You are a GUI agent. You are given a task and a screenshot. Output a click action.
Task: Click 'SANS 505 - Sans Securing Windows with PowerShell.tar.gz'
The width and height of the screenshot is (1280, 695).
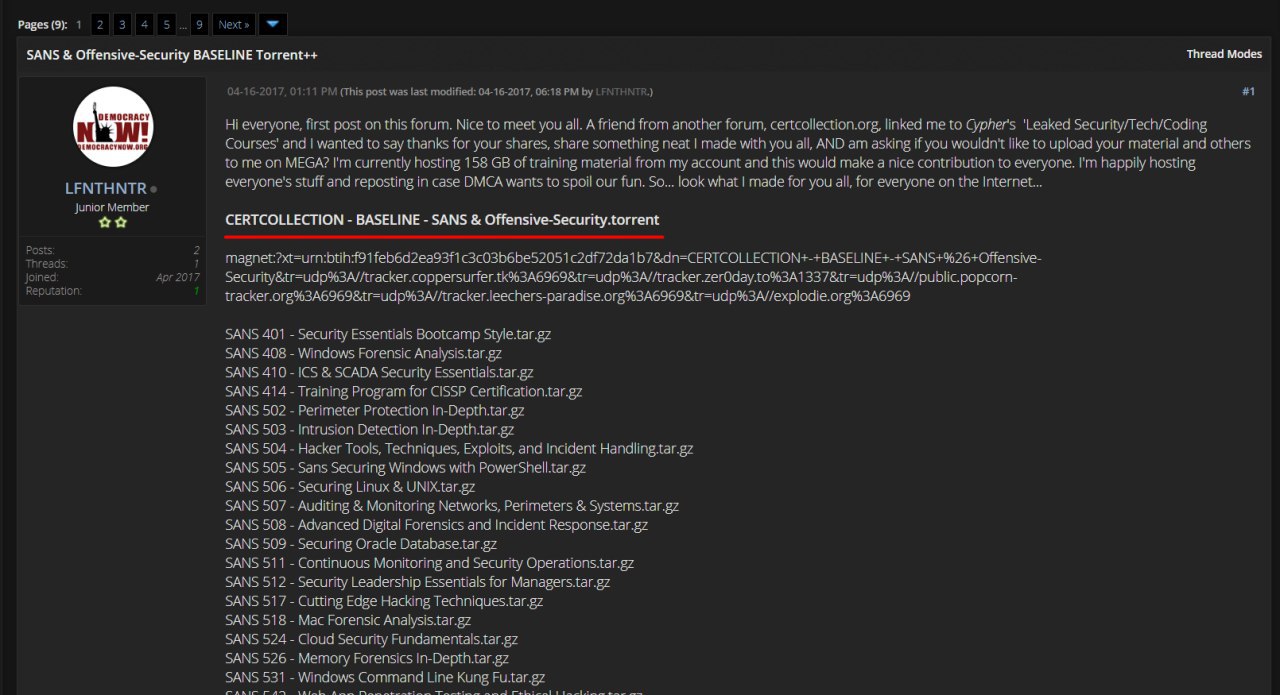[405, 467]
